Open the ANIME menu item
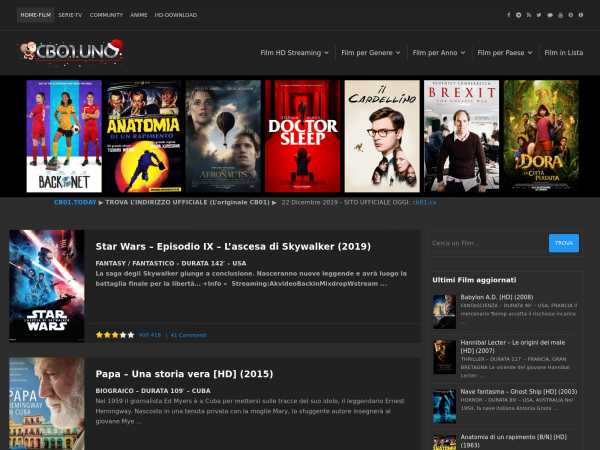 (139, 15)
